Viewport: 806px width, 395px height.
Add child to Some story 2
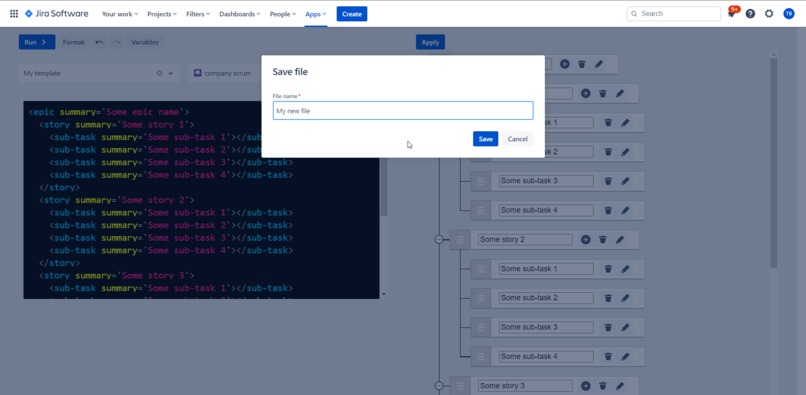tap(585, 240)
